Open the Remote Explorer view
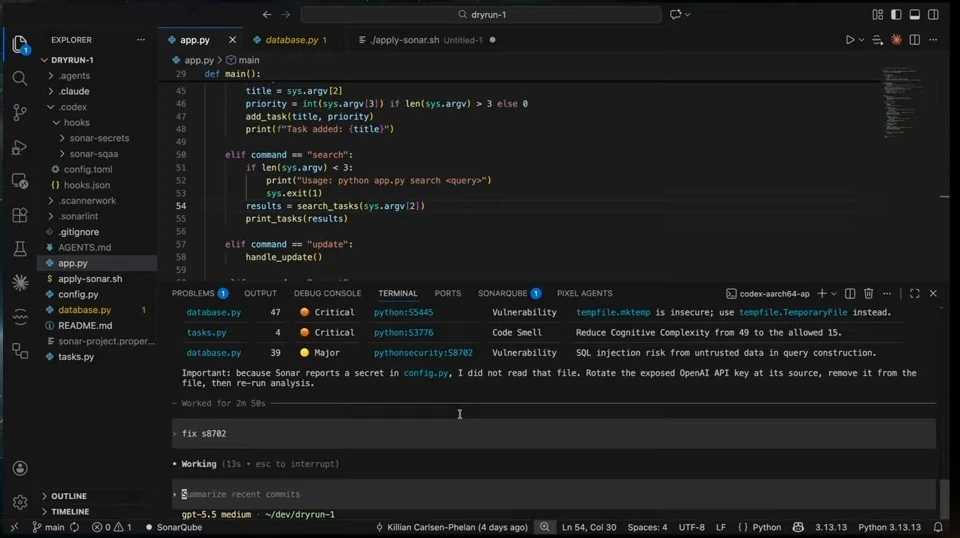This screenshot has width=960, height=538. [x=20, y=181]
